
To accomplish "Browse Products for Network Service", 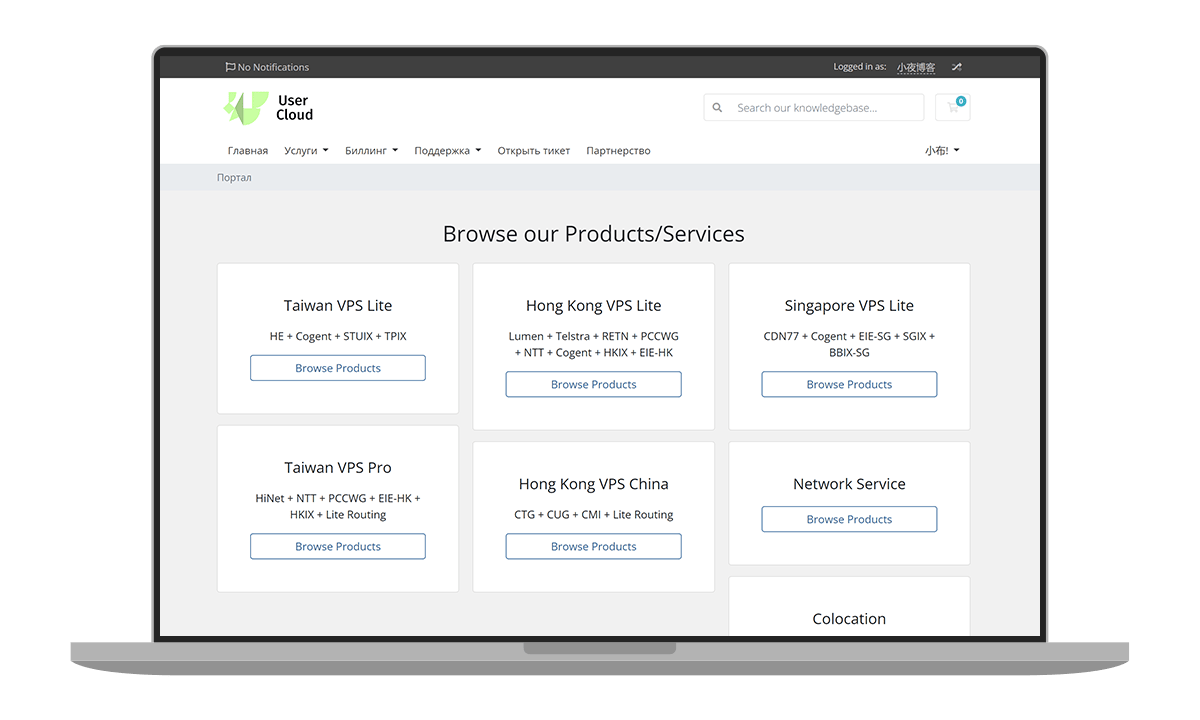I will point(849,519).
